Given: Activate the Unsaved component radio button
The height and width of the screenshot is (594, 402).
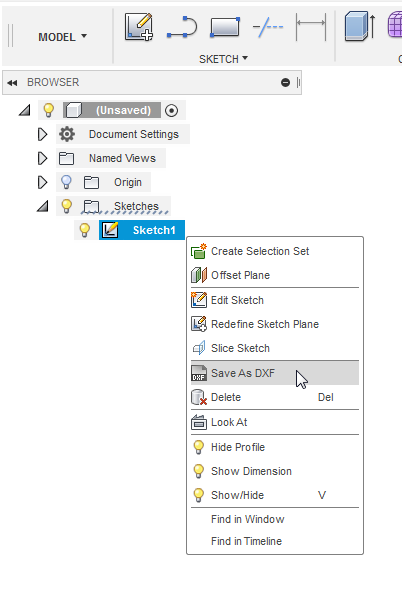Looking at the screenshot, I should (172, 111).
